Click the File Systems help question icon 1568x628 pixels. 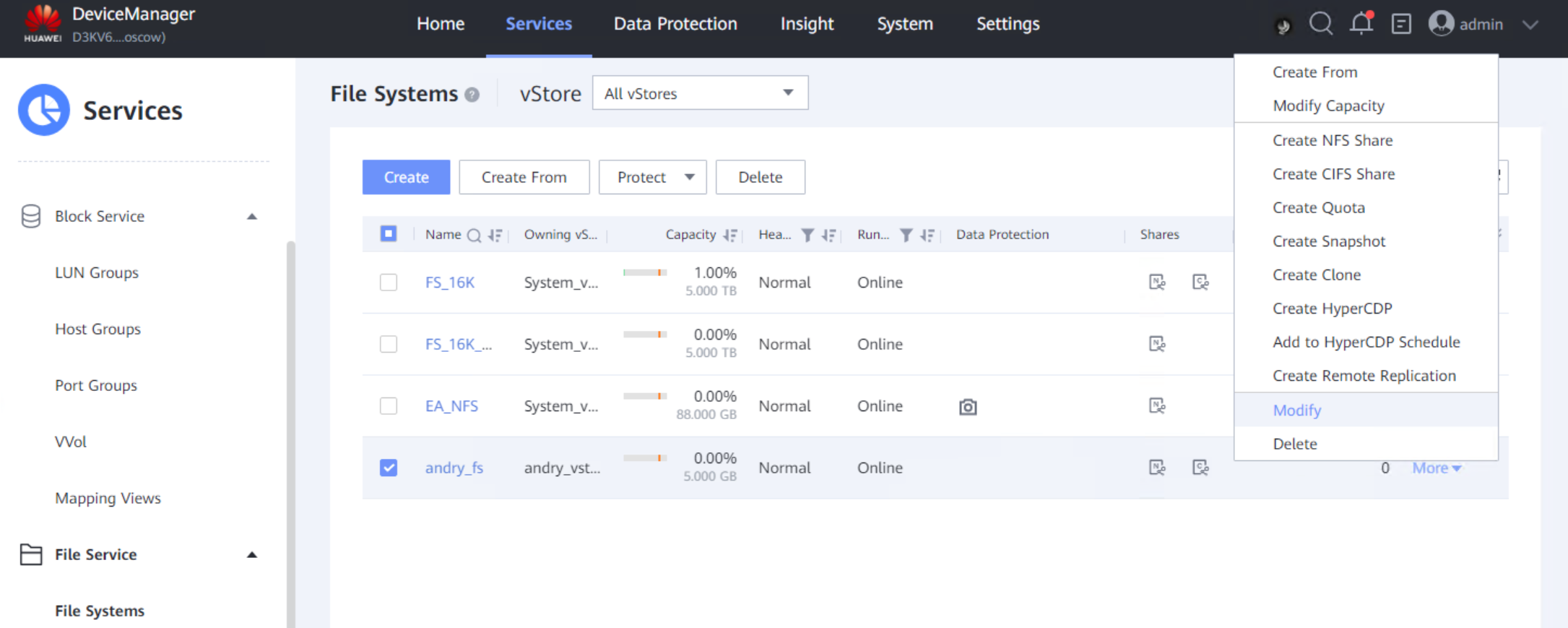(472, 95)
